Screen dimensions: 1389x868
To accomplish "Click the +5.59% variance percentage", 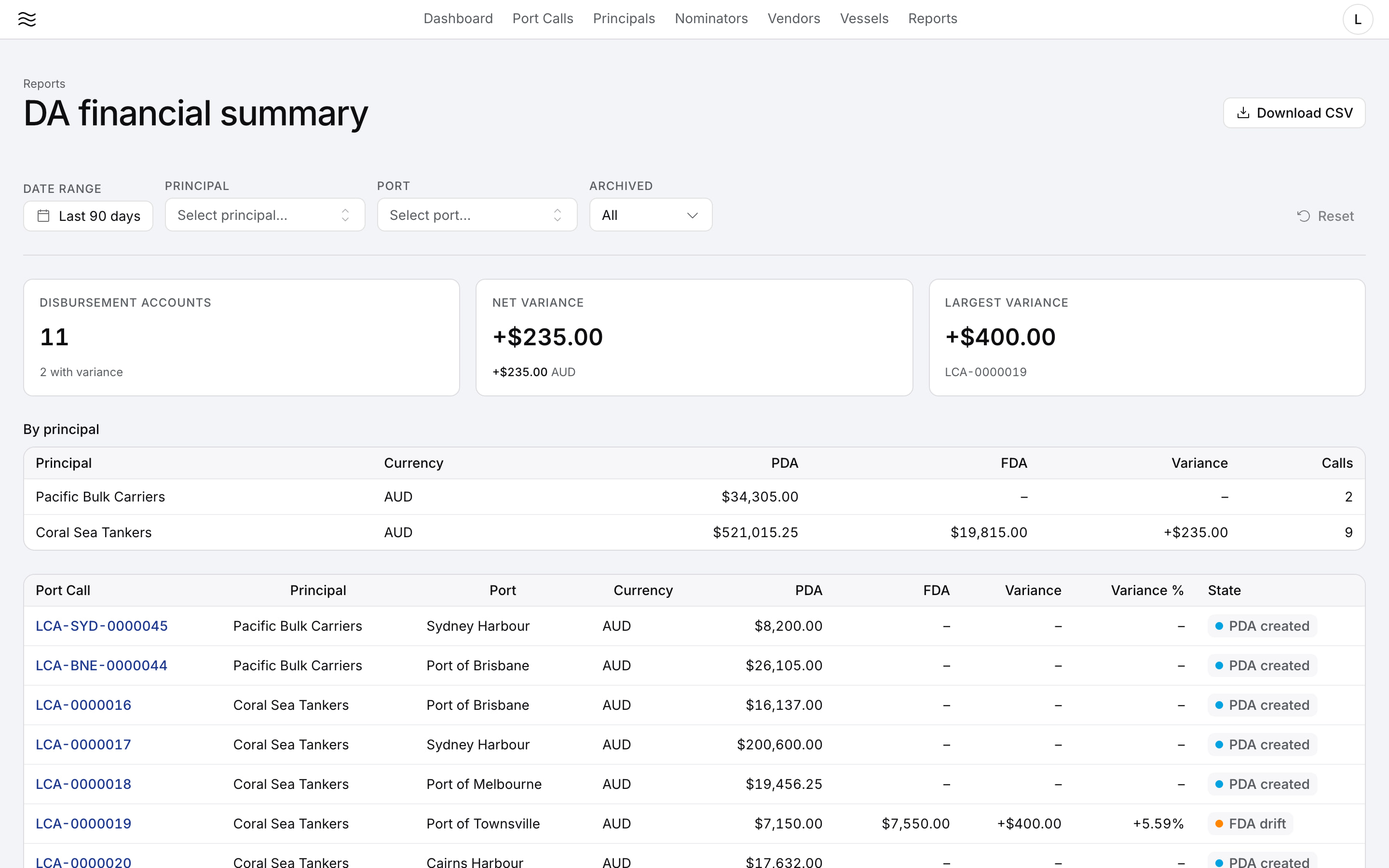I will [x=1157, y=823].
